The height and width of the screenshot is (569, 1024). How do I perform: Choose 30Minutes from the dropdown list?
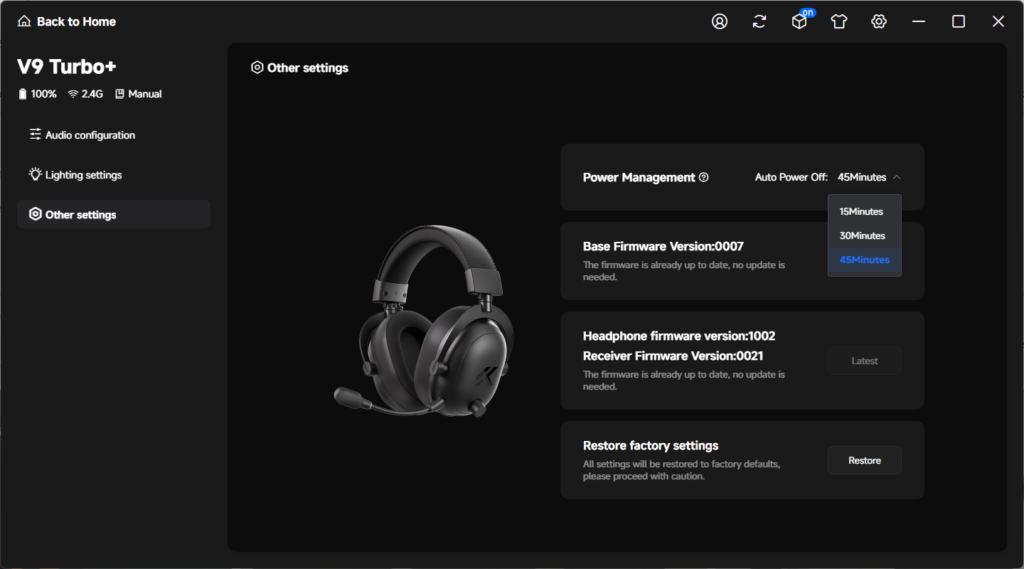pos(864,236)
